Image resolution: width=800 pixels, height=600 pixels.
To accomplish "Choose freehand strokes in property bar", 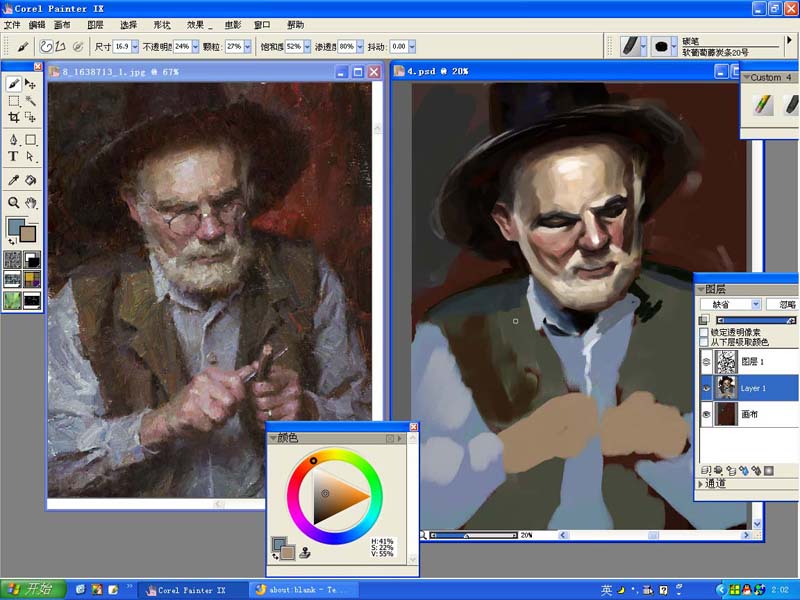I will (x=46, y=46).
